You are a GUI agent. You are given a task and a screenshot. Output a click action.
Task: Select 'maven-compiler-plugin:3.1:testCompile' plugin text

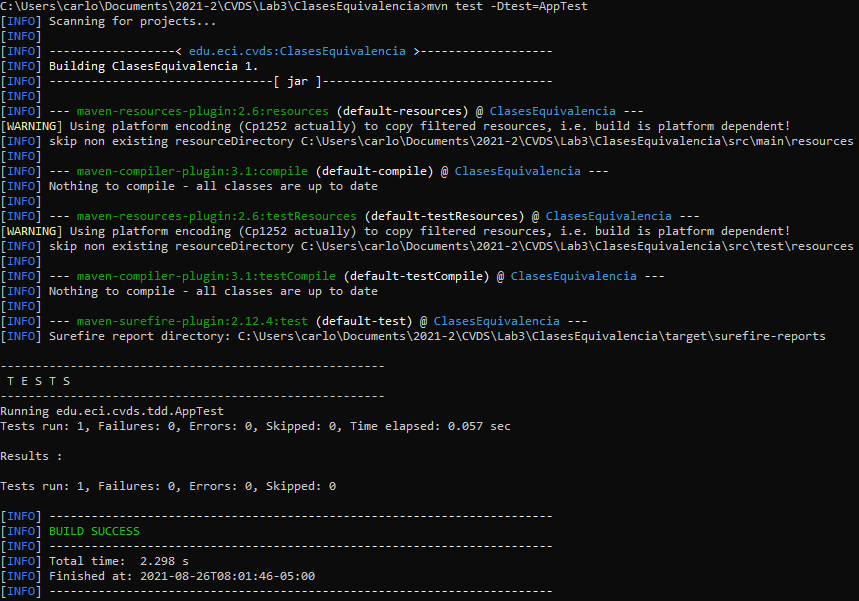206,277
